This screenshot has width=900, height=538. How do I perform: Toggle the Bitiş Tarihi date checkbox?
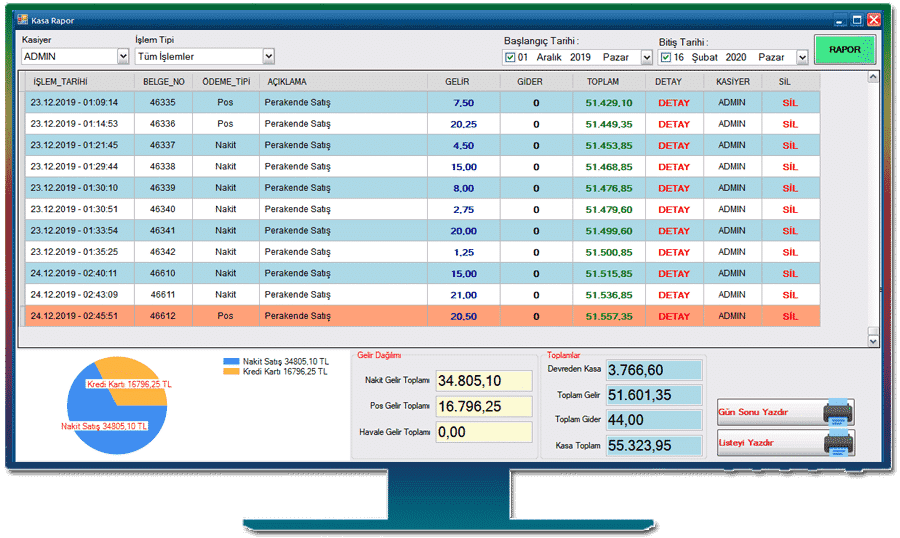click(665, 58)
